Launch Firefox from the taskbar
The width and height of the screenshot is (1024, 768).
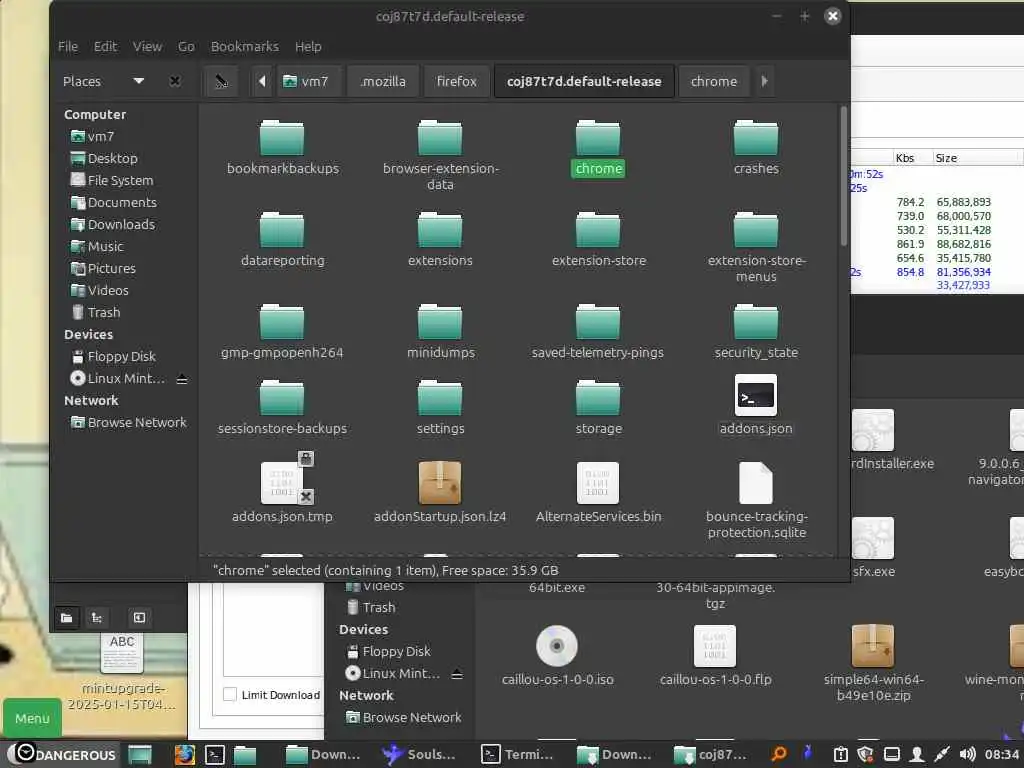185,754
